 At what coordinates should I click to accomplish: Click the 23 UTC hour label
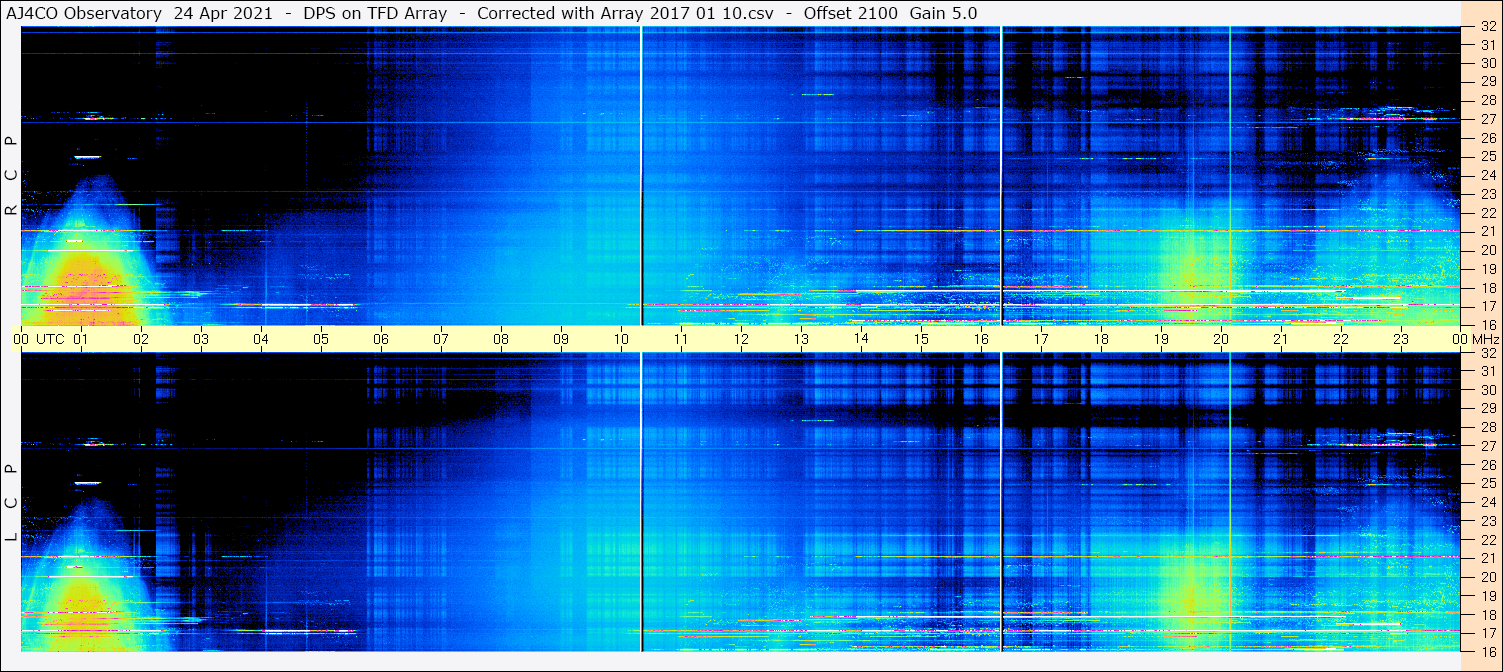1401,339
